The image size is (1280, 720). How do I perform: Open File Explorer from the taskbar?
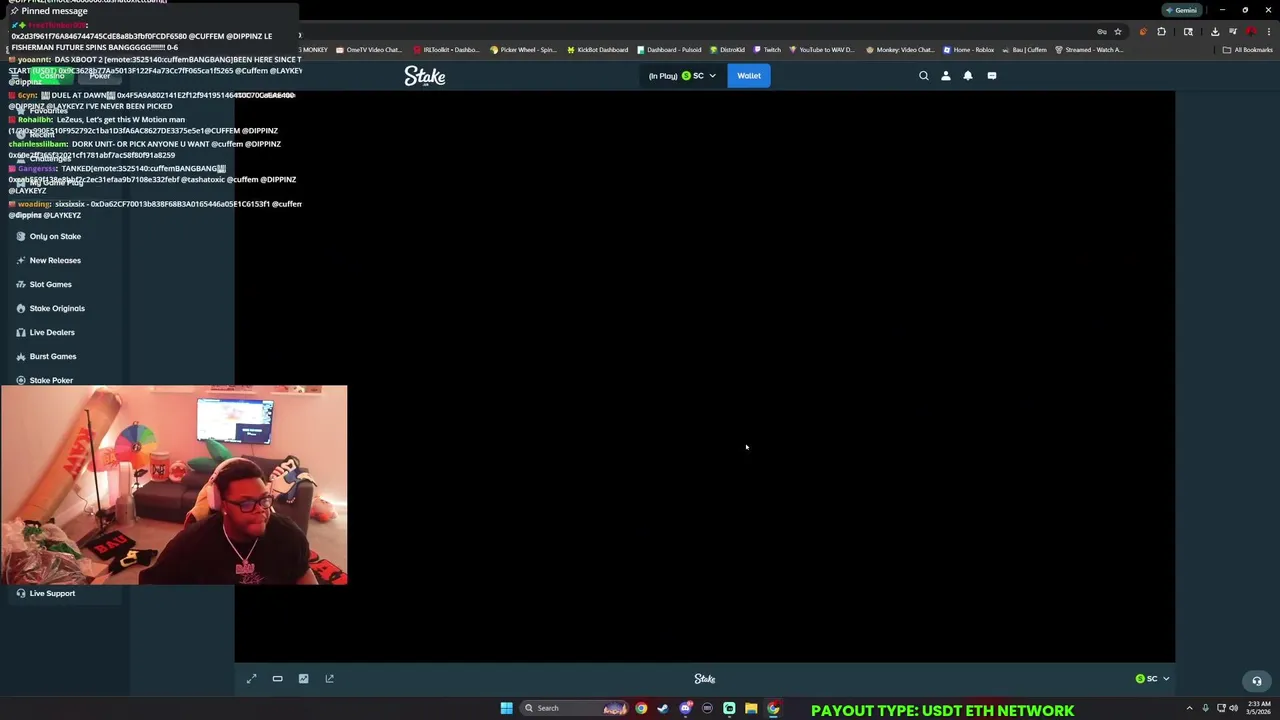click(751, 708)
